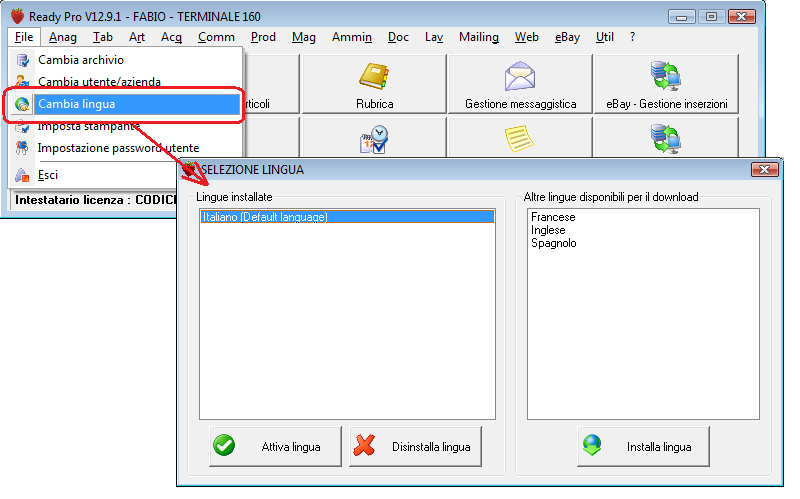Open the Mailing menu
The image size is (800, 499).
479,37
